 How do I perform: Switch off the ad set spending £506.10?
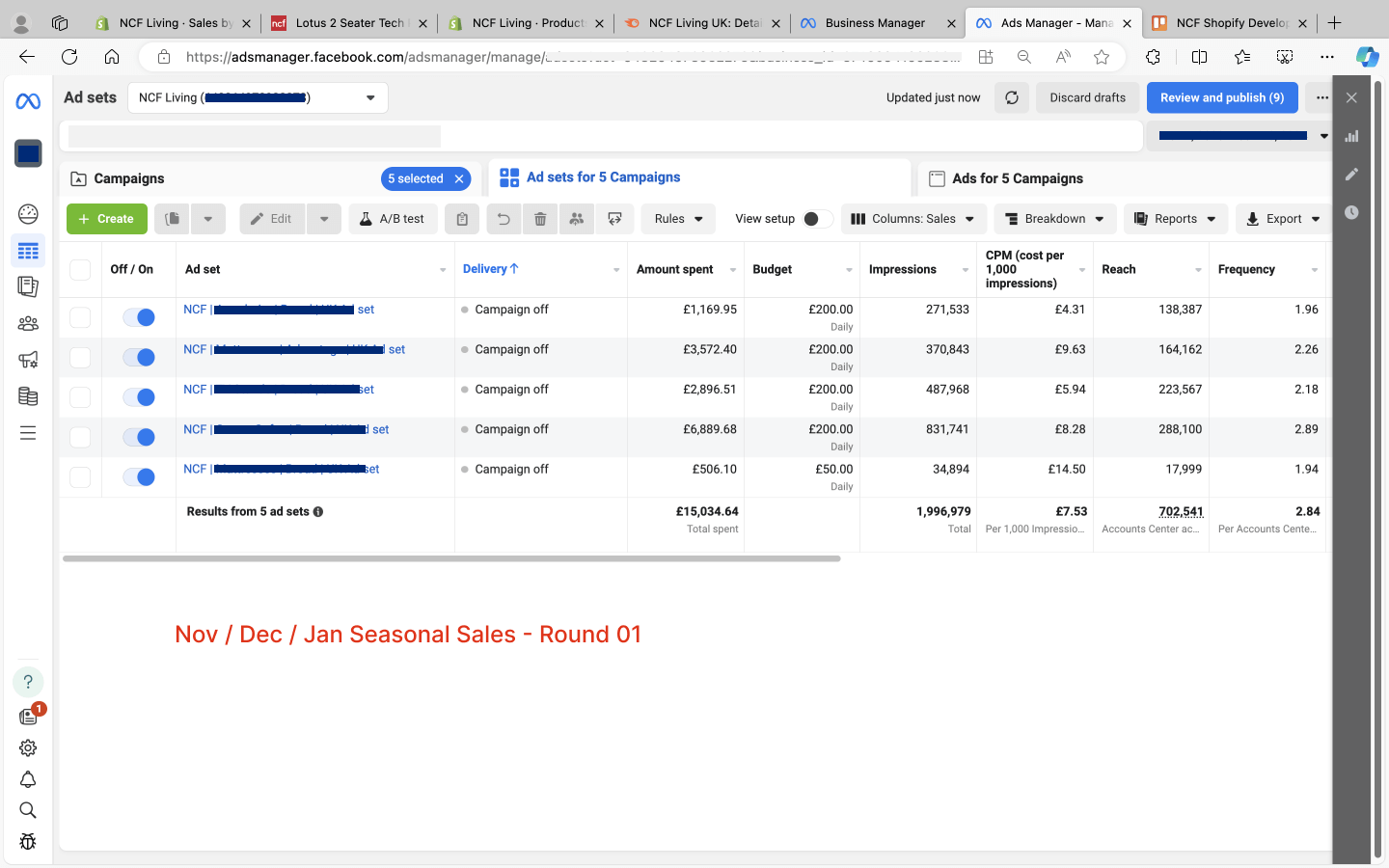click(x=139, y=476)
